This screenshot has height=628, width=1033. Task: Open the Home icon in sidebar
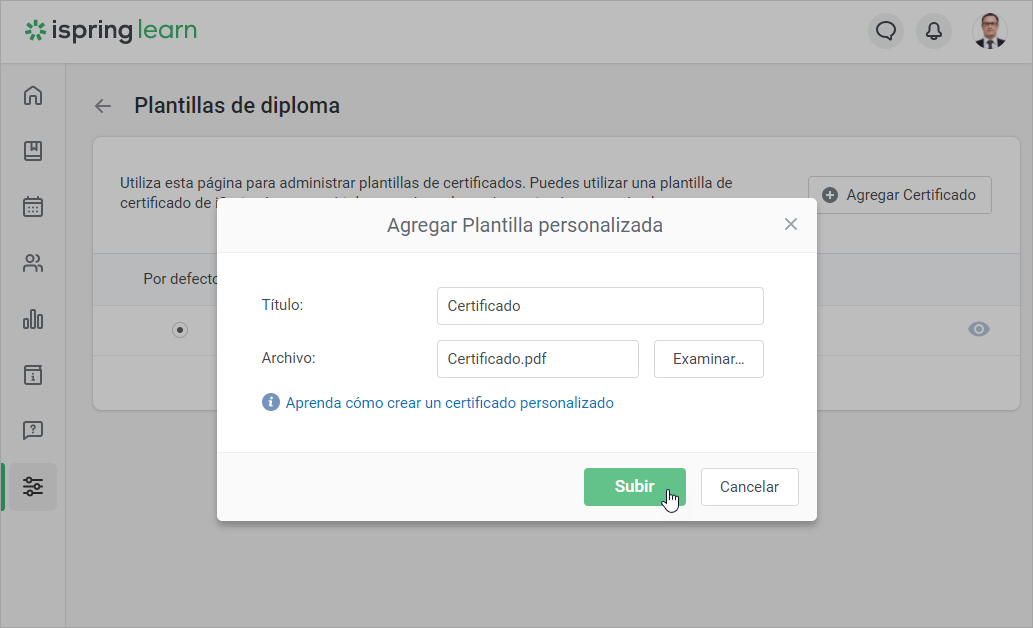(x=33, y=96)
